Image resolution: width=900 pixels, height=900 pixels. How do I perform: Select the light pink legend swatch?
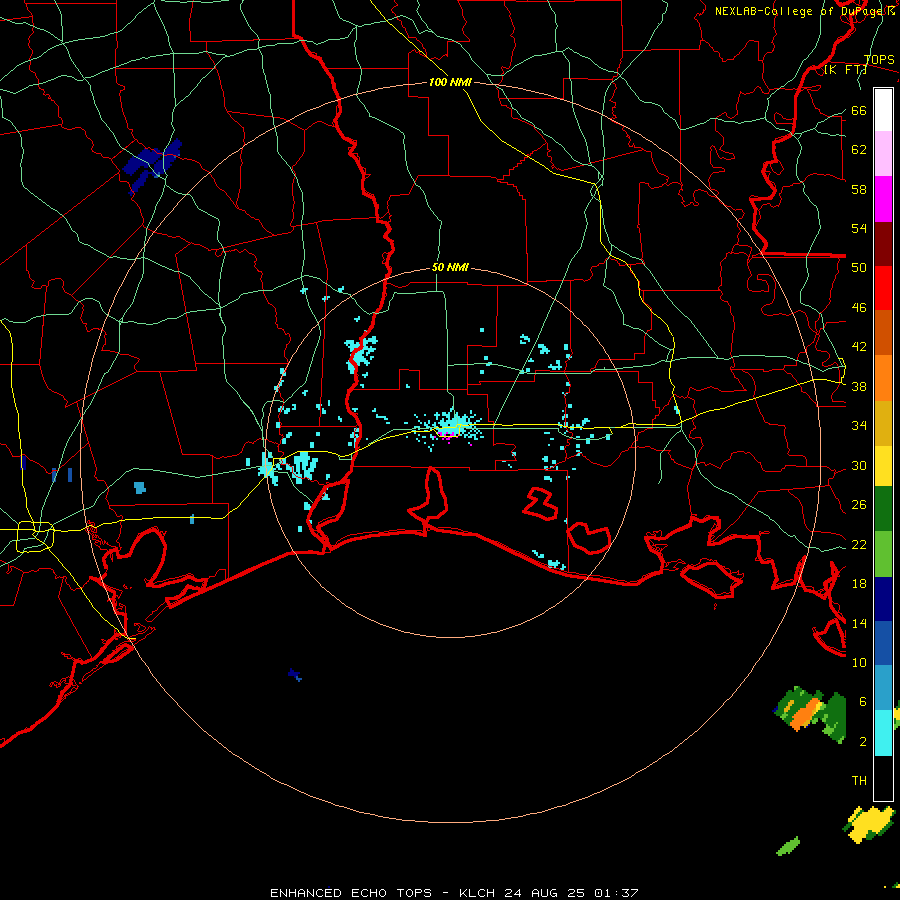click(x=883, y=154)
